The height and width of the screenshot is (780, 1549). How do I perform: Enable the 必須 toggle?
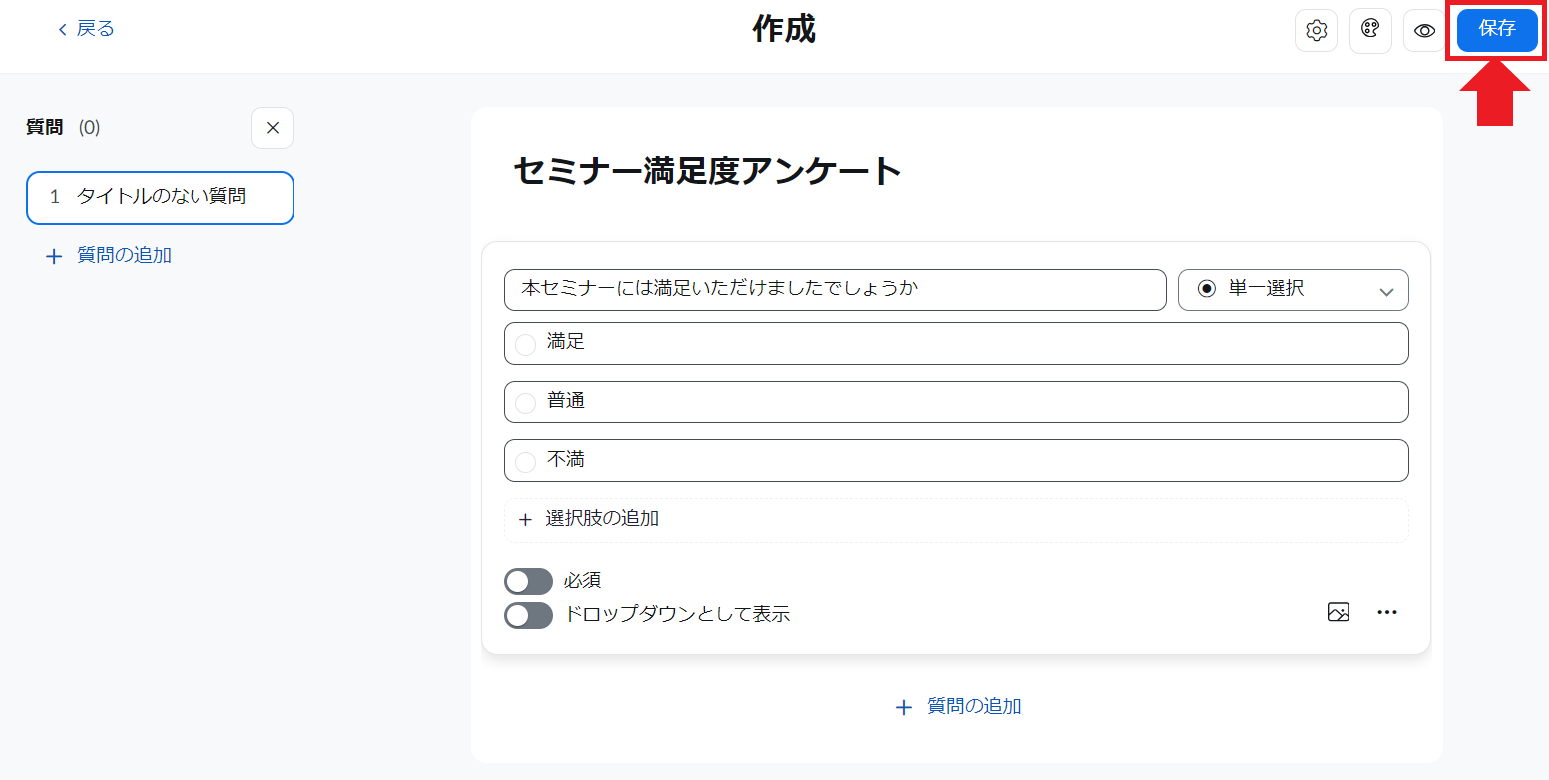528,581
